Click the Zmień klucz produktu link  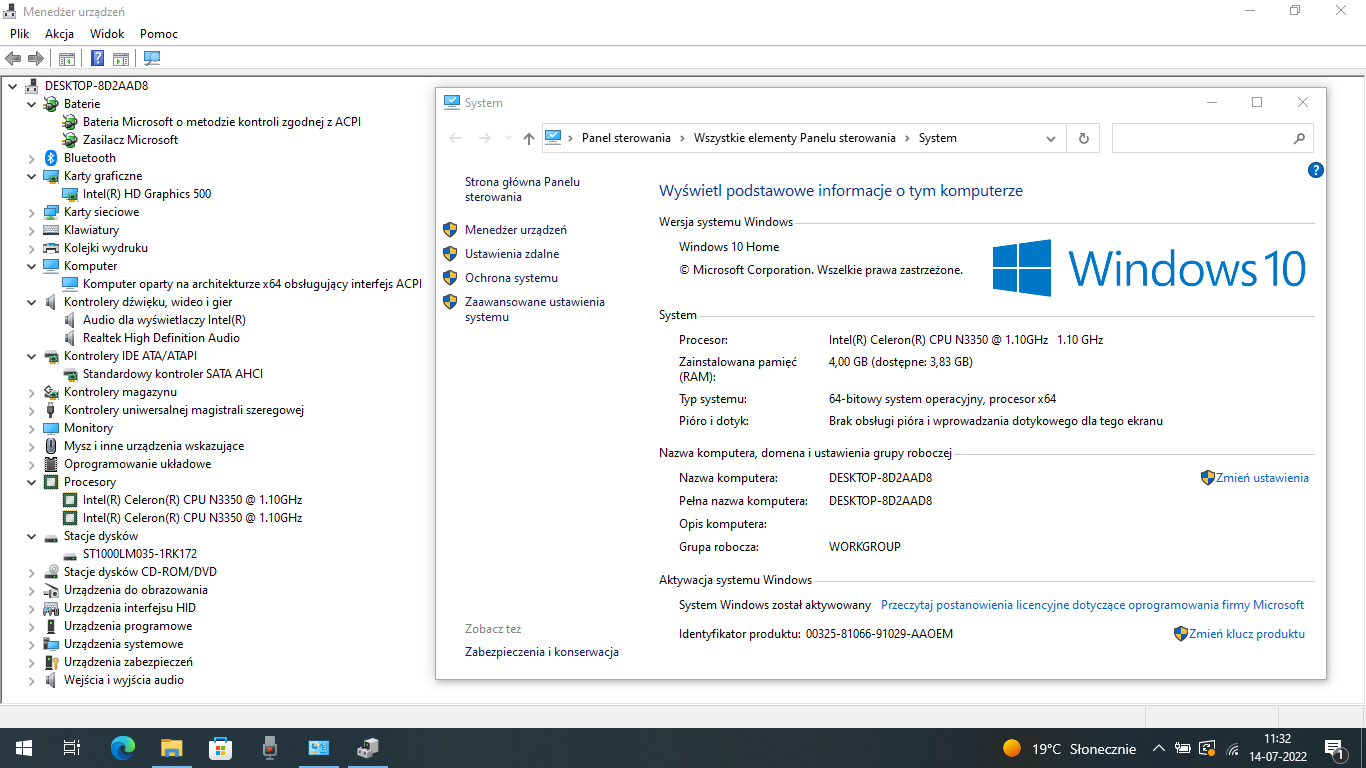pyautogui.click(x=1247, y=634)
